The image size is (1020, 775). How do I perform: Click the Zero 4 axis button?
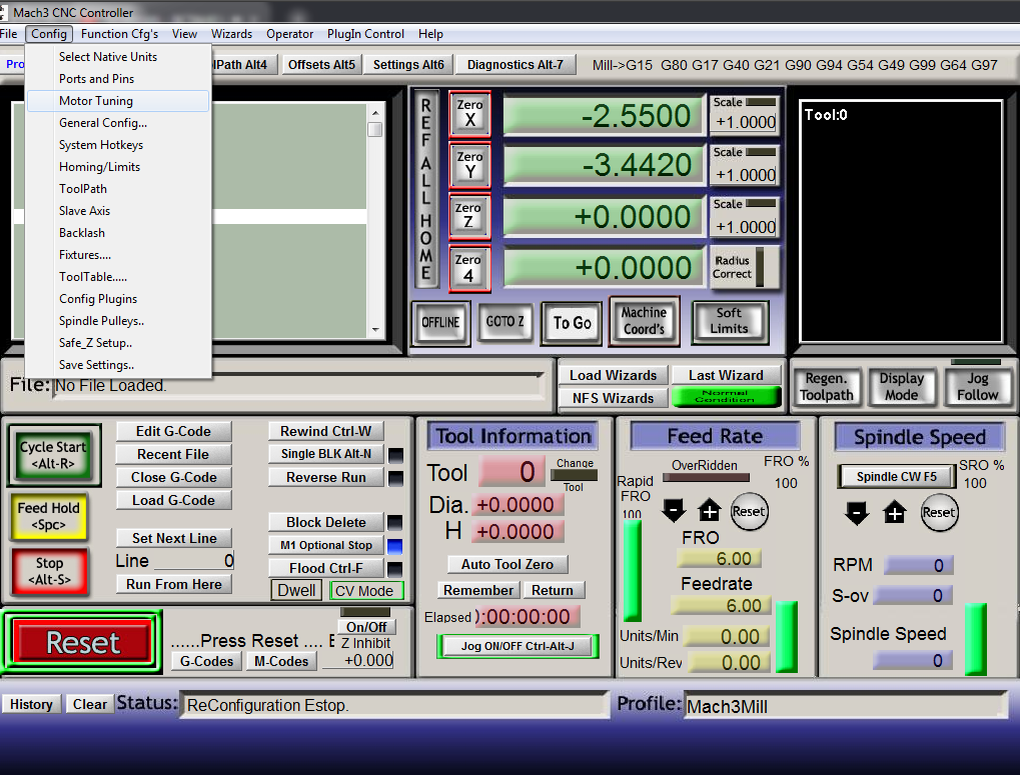click(x=468, y=268)
